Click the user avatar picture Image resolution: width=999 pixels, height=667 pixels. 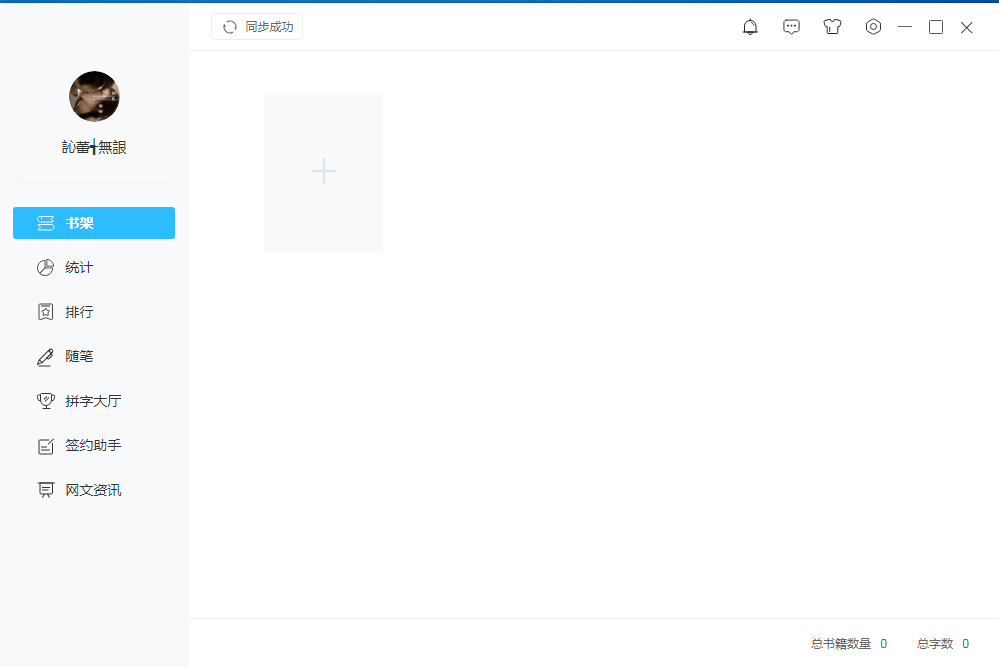click(94, 96)
